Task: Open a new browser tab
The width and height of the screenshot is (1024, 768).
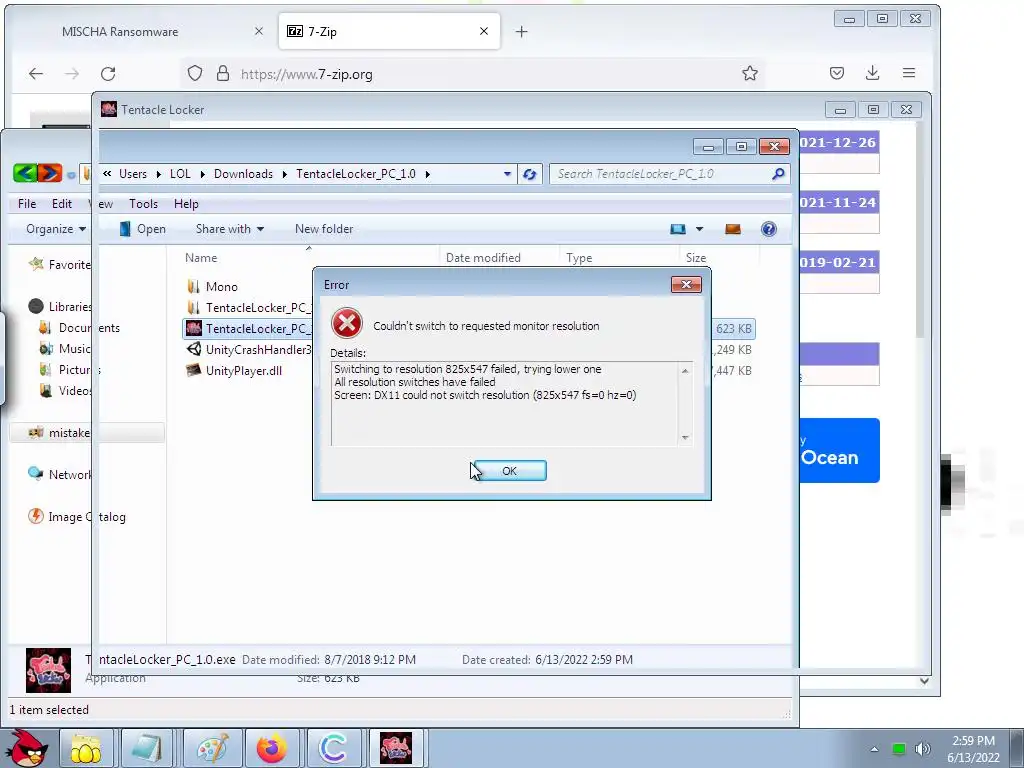Action: coord(521,31)
